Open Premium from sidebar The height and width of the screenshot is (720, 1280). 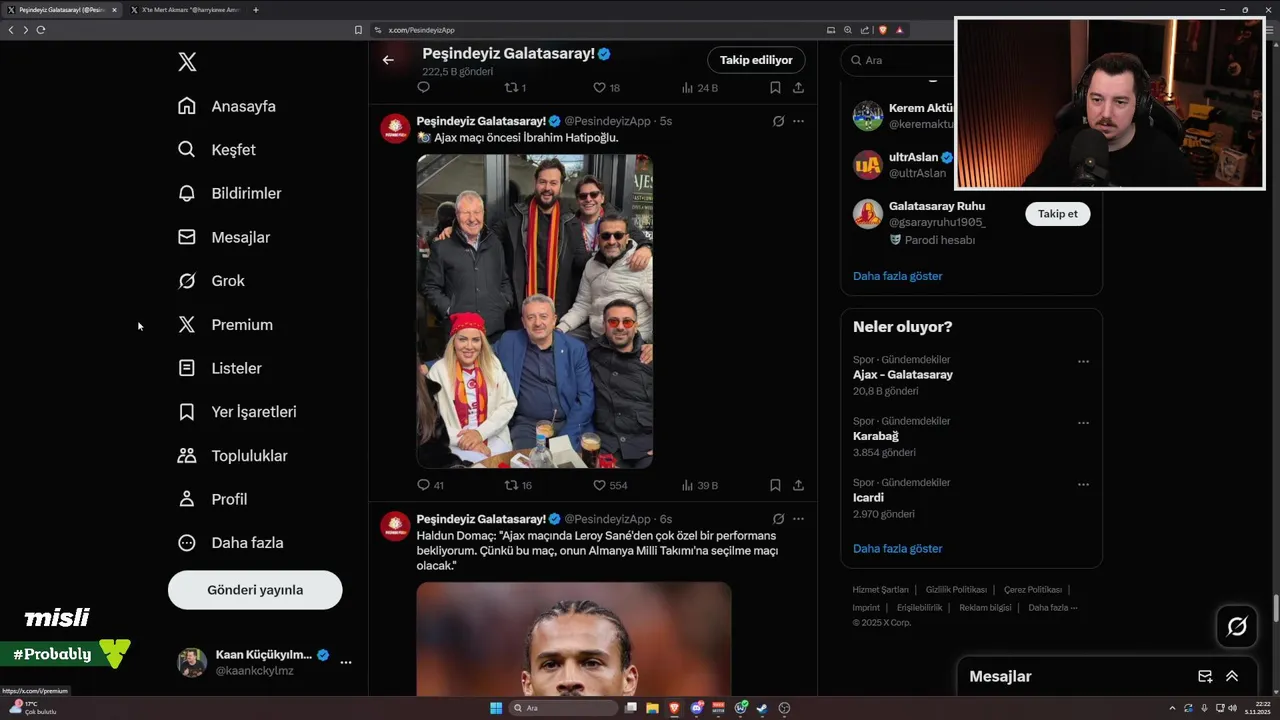[225, 325]
